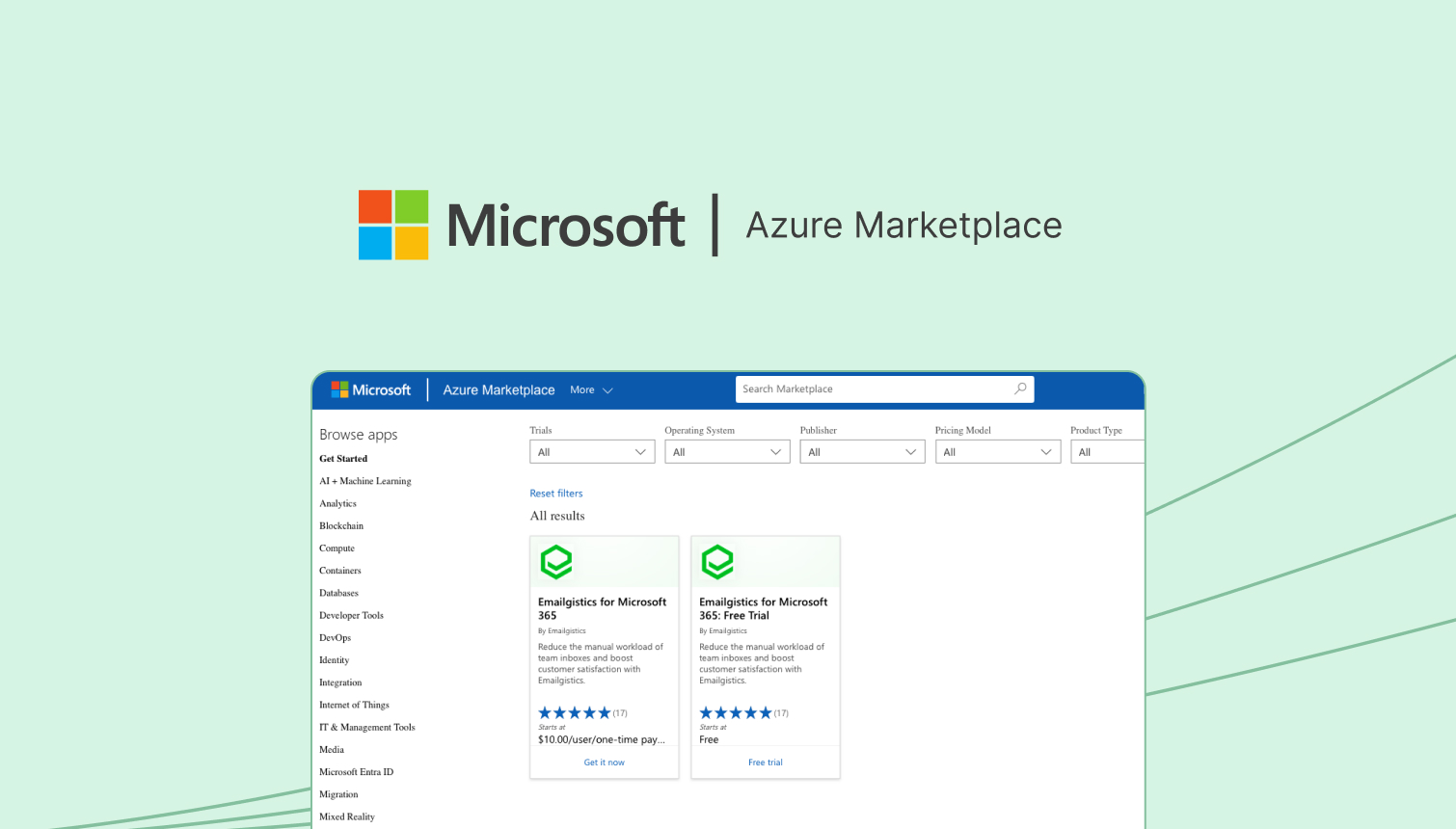Click By Emailgistics on the Free Trial card

click(723, 630)
